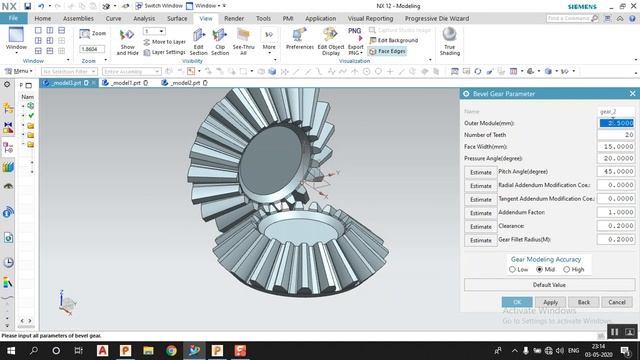The width and height of the screenshot is (640, 360).
Task: Open File Explorer from taskbar
Action: point(148,351)
